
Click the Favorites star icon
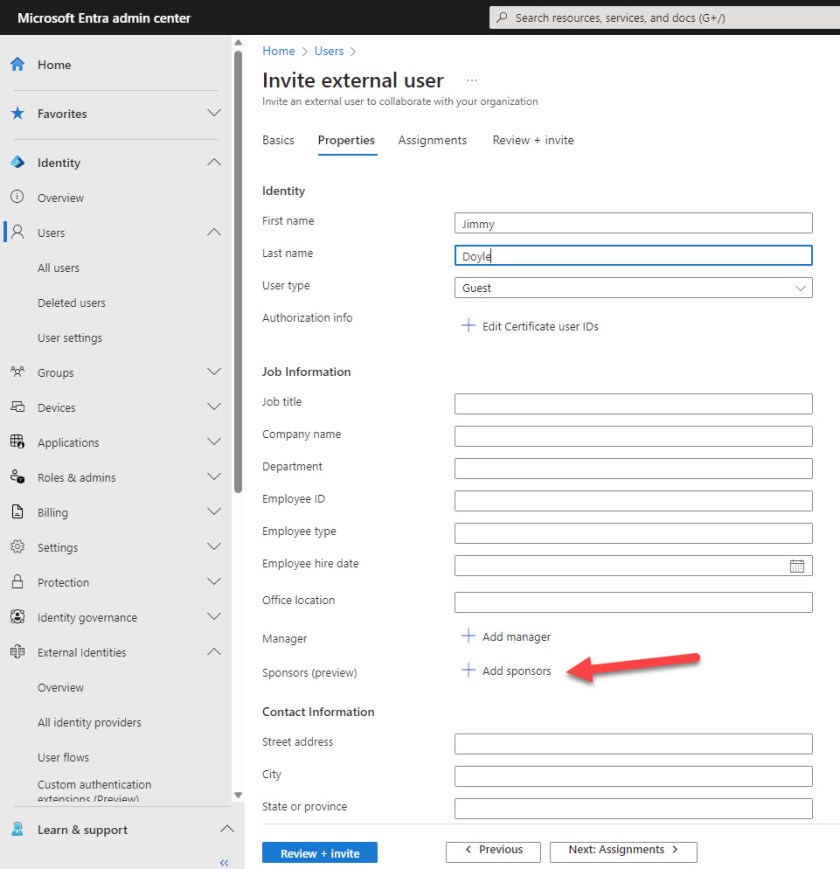point(18,113)
